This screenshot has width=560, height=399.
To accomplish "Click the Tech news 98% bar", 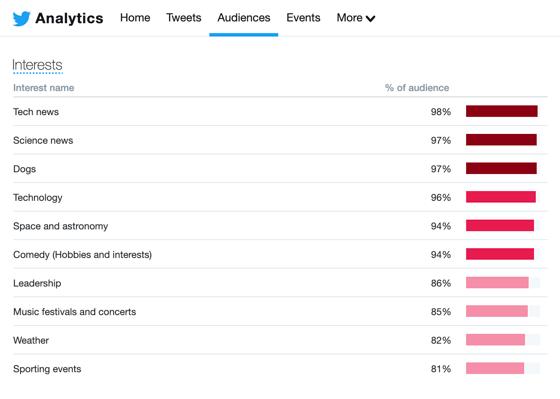I will (x=502, y=111).
